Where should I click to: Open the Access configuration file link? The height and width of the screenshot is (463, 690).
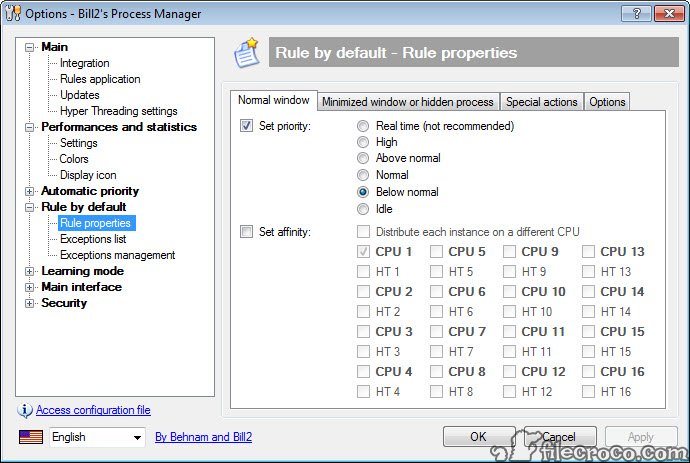point(93,410)
